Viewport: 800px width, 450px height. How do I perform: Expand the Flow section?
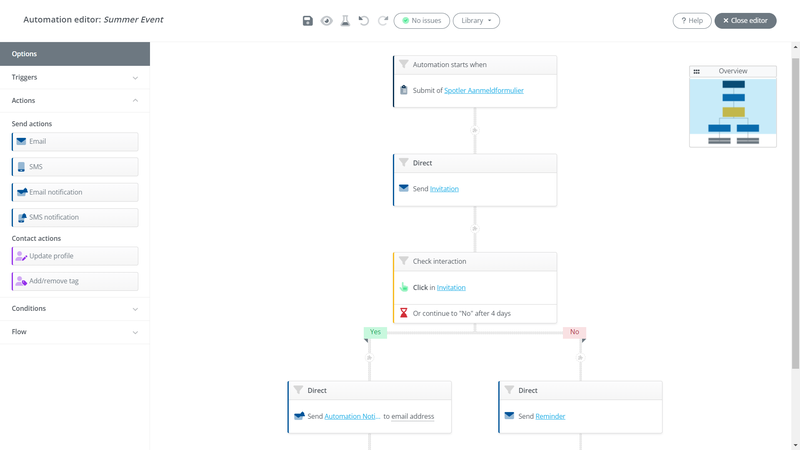tap(75, 332)
